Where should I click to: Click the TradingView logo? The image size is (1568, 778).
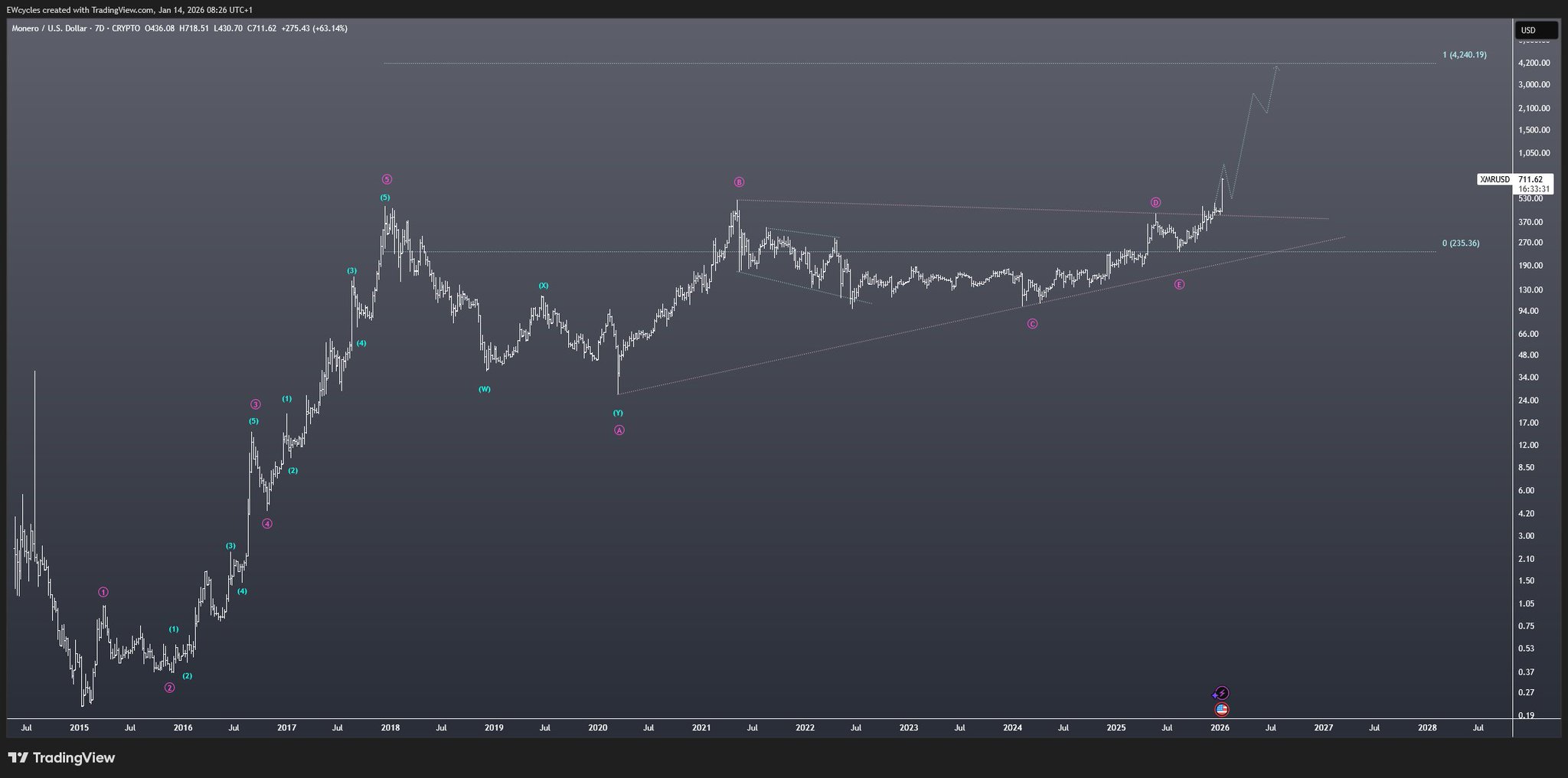(x=61, y=758)
